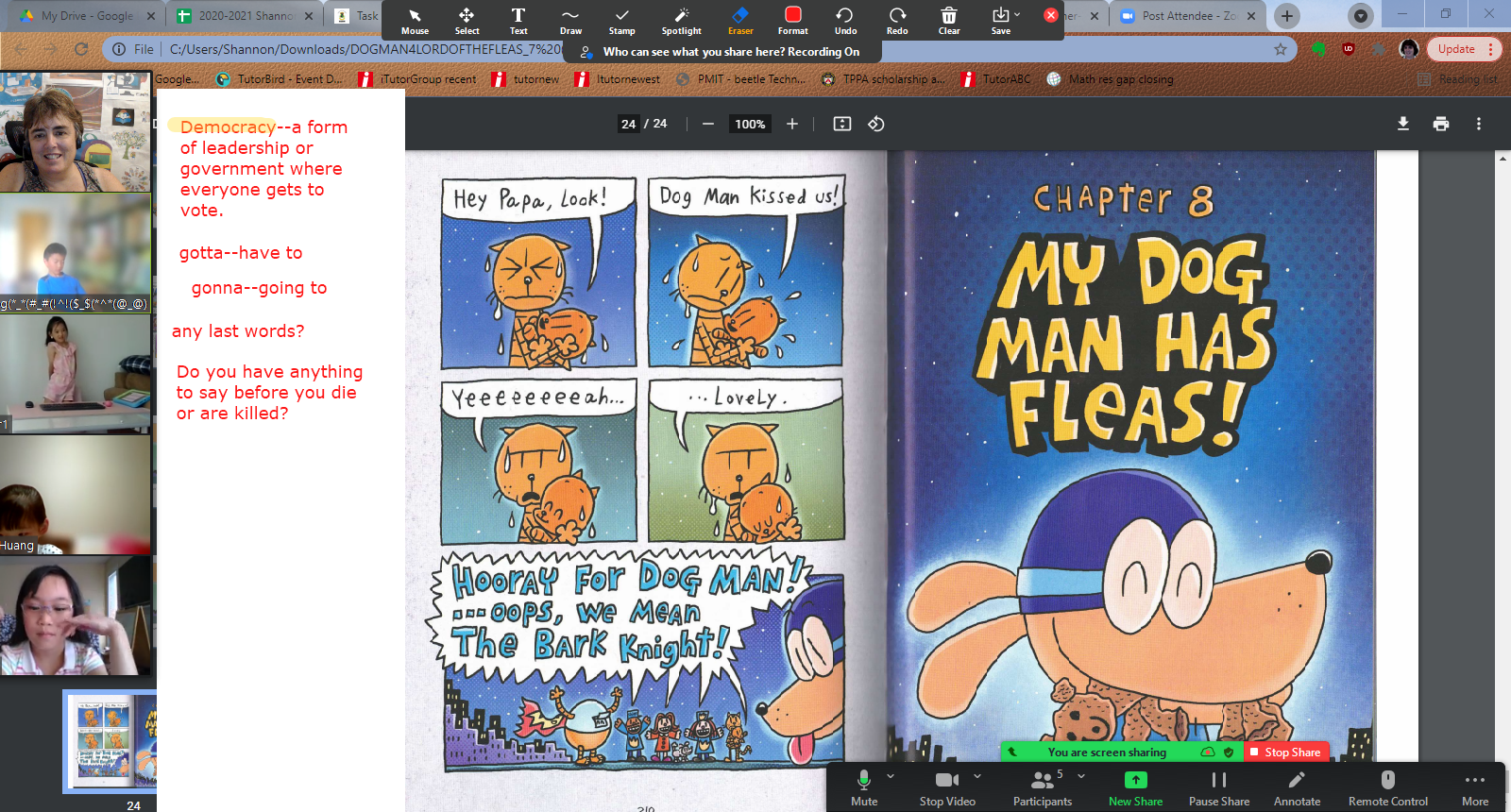Pick the Draw annotation tool
Image resolution: width=1511 pixels, height=812 pixels.
tap(570, 20)
